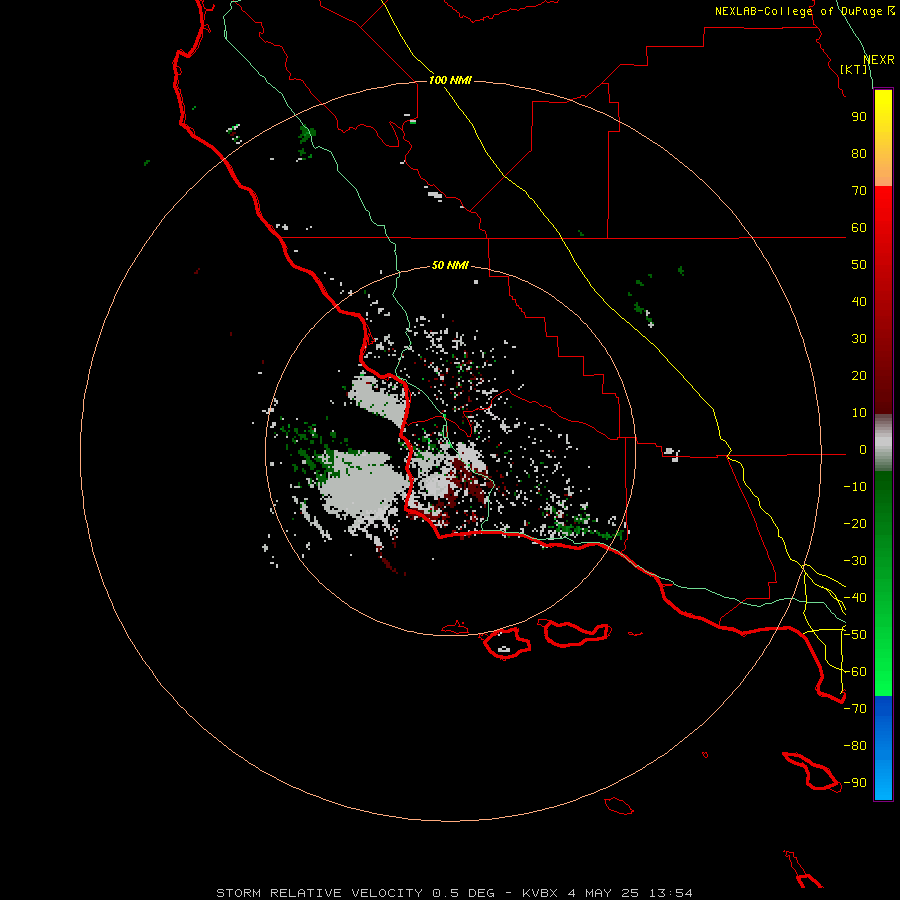Click the 40 value on velocity scale
Image resolution: width=900 pixels, height=900 pixels.
pos(859,301)
